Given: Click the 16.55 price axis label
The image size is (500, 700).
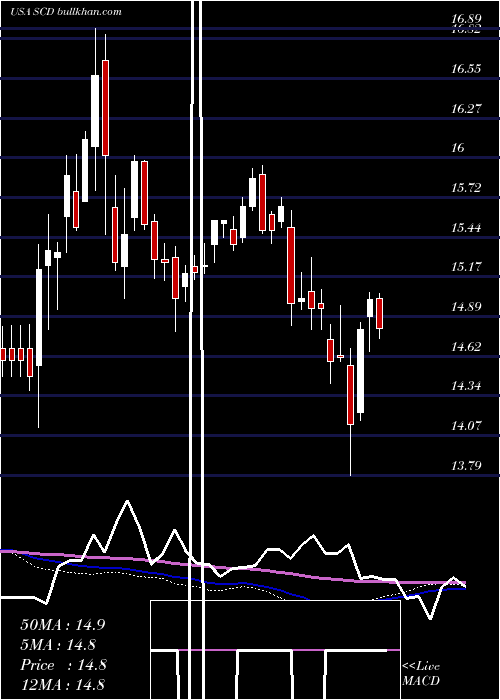Looking at the screenshot, I should coord(466,69).
